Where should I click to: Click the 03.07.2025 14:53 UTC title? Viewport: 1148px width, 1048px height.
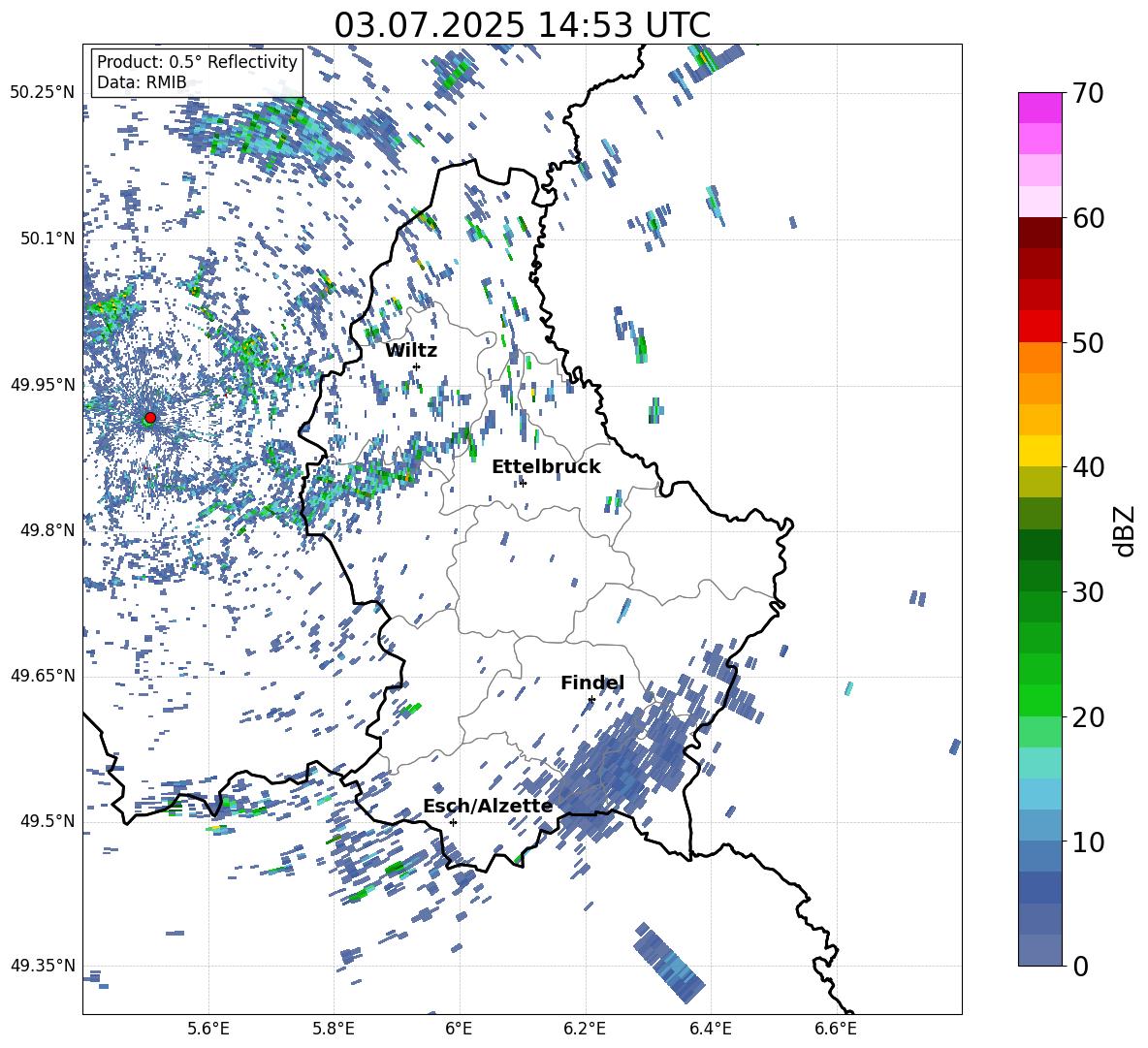(522, 25)
